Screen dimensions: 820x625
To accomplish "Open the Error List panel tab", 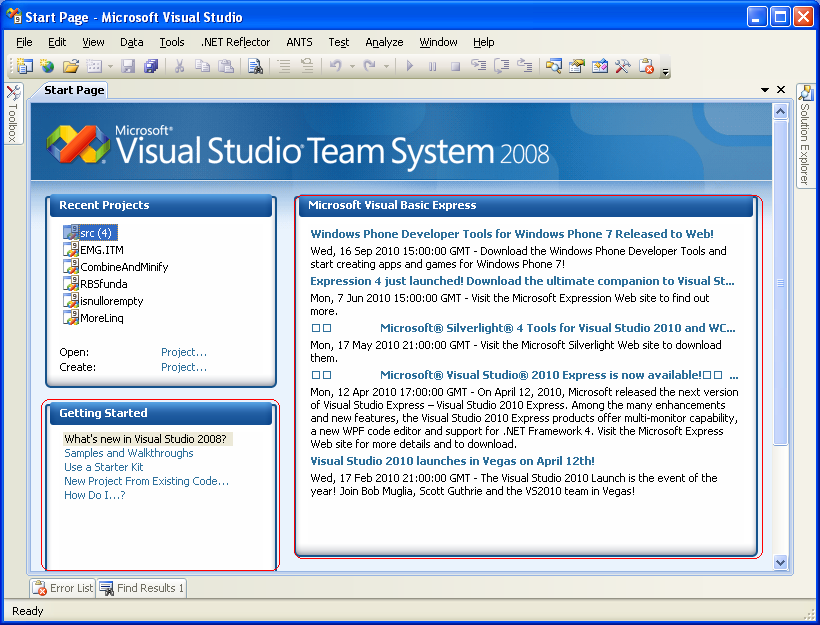I will point(63,588).
